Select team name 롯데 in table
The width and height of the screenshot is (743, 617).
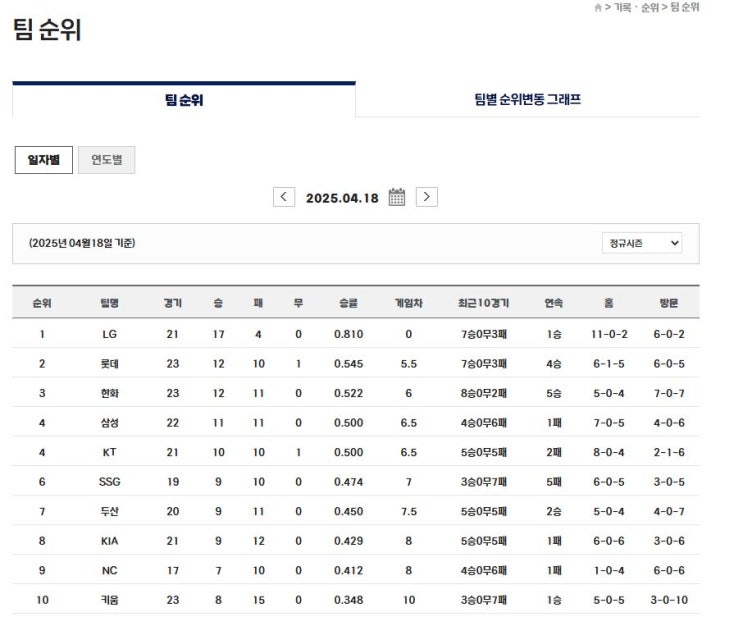point(109,364)
